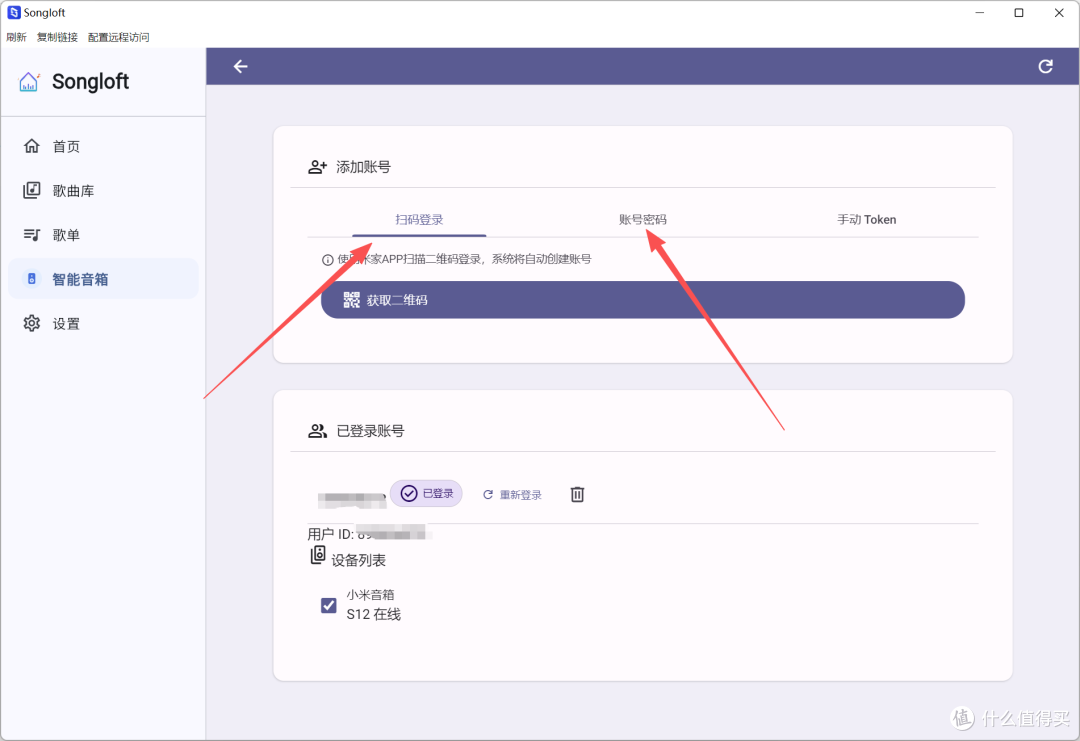The width and height of the screenshot is (1080, 741).
Task: Click the 歌单 playlist icon
Action: pyautogui.click(x=32, y=235)
